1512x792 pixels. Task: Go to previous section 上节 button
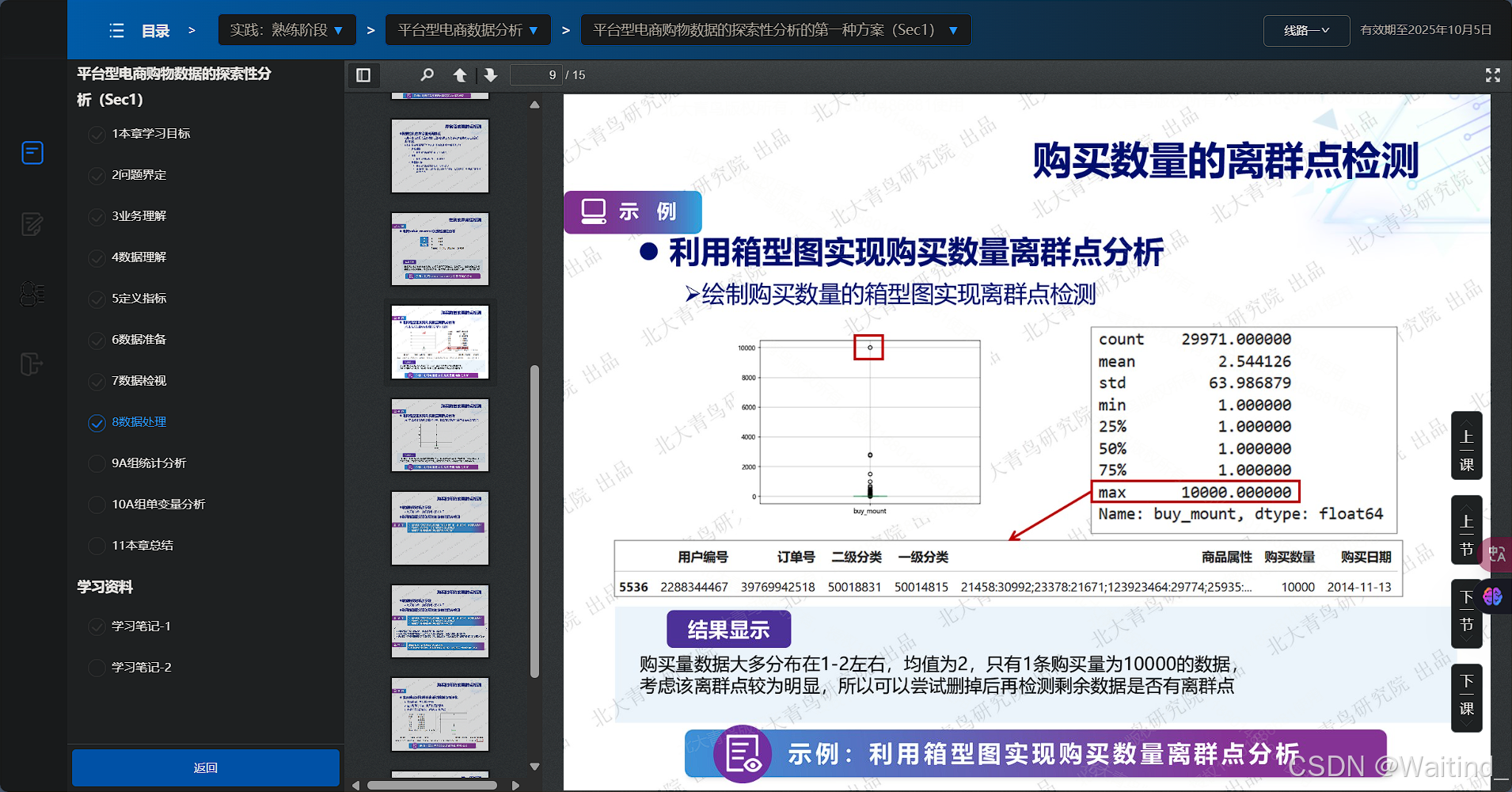[x=1466, y=530]
